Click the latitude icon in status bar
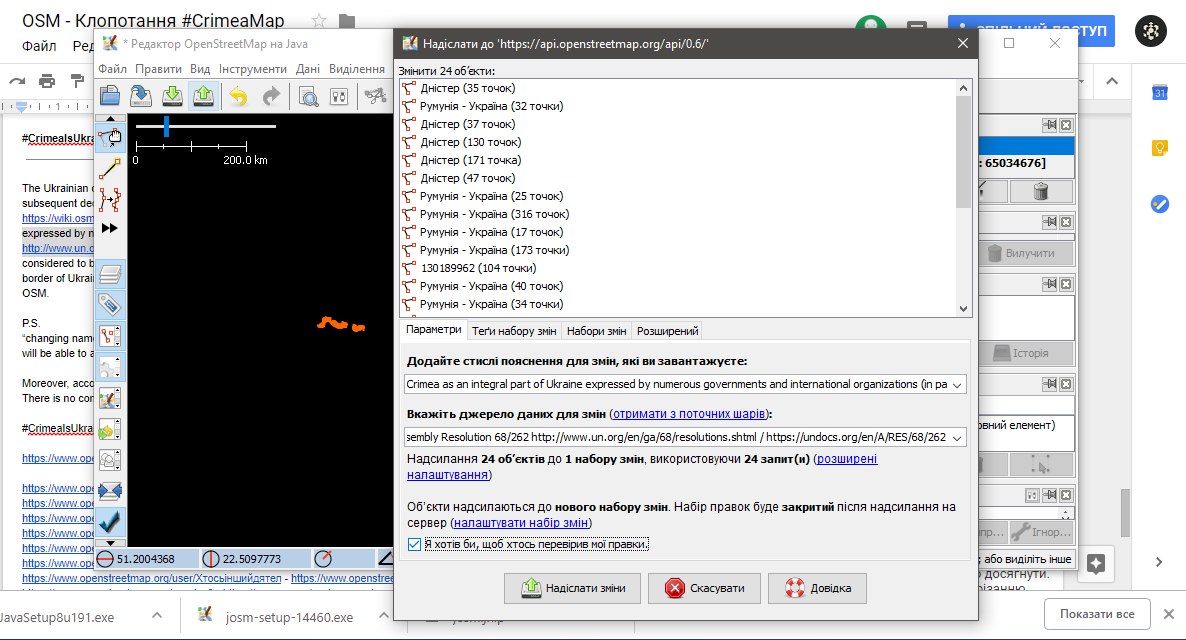Image resolution: width=1186 pixels, height=640 pixels. point(106,559)
